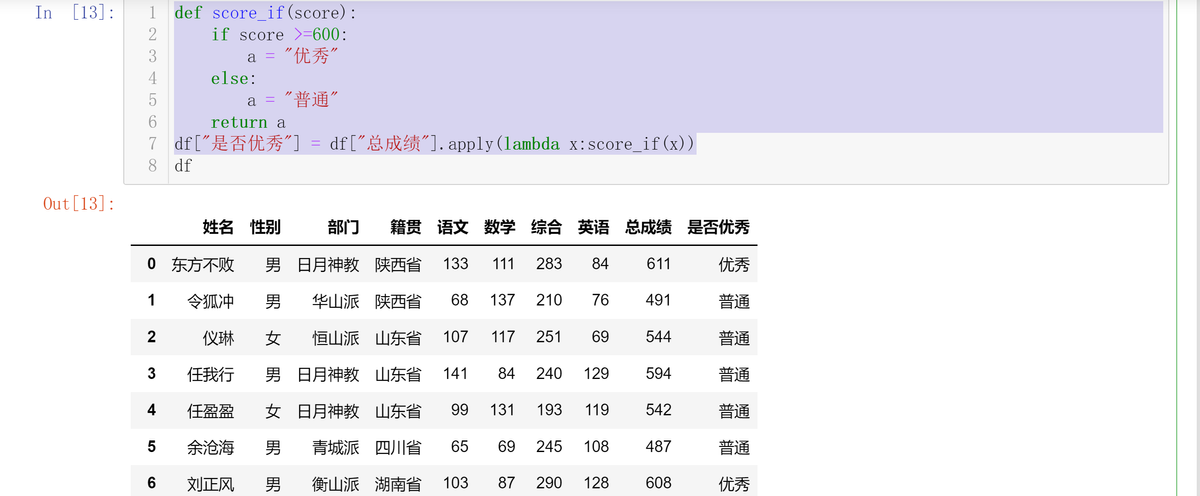Click 综合 score 283

point(549,264)
